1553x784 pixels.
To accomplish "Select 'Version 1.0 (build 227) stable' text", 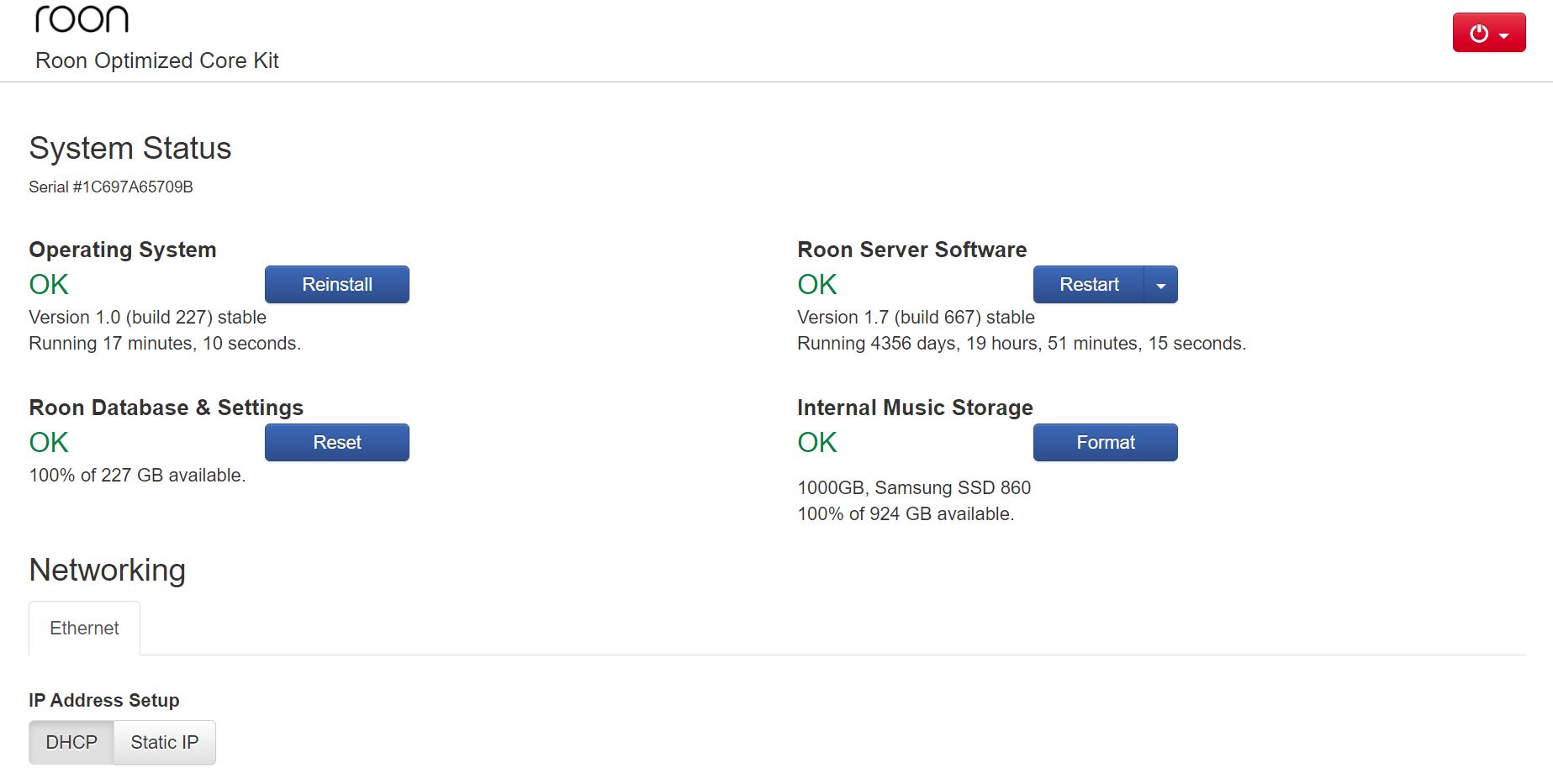I will point(148,317).
